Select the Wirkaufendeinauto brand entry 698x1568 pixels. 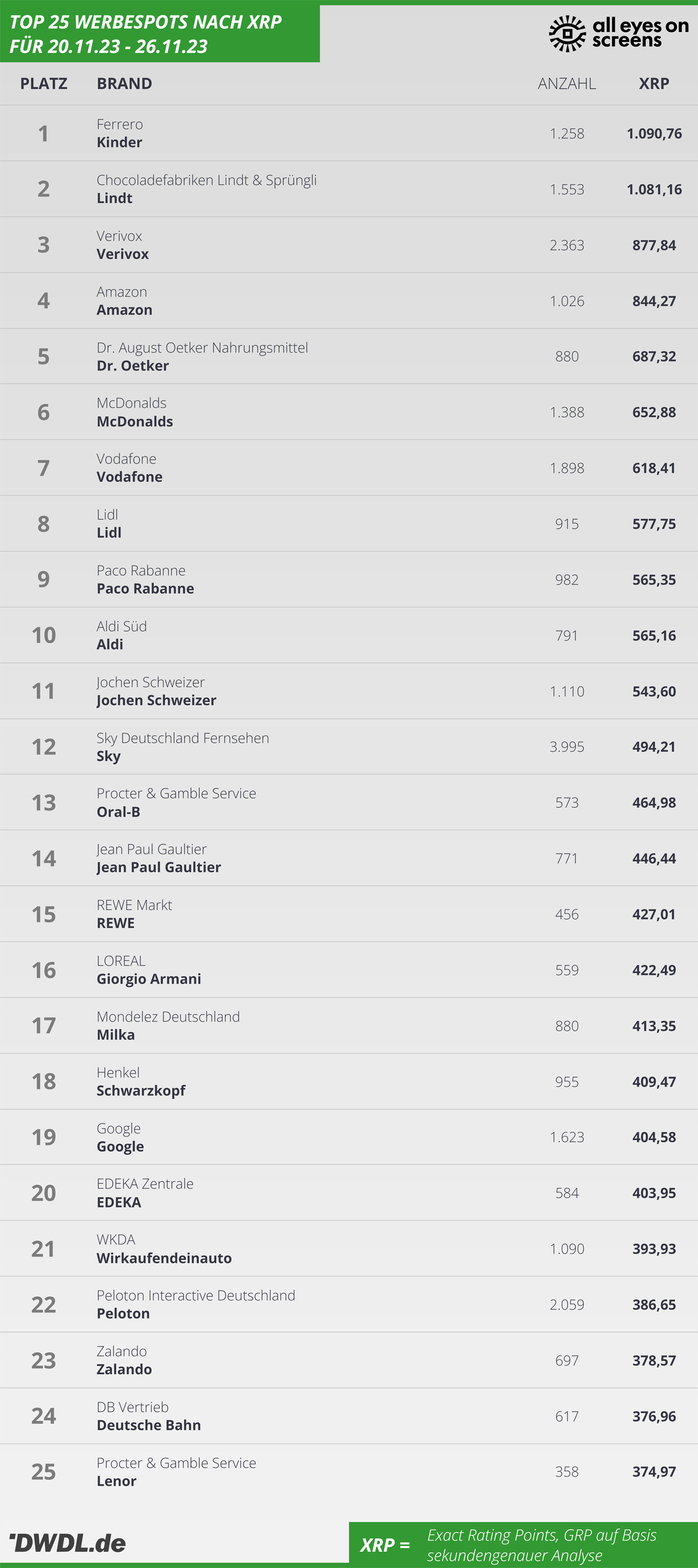163,1249
